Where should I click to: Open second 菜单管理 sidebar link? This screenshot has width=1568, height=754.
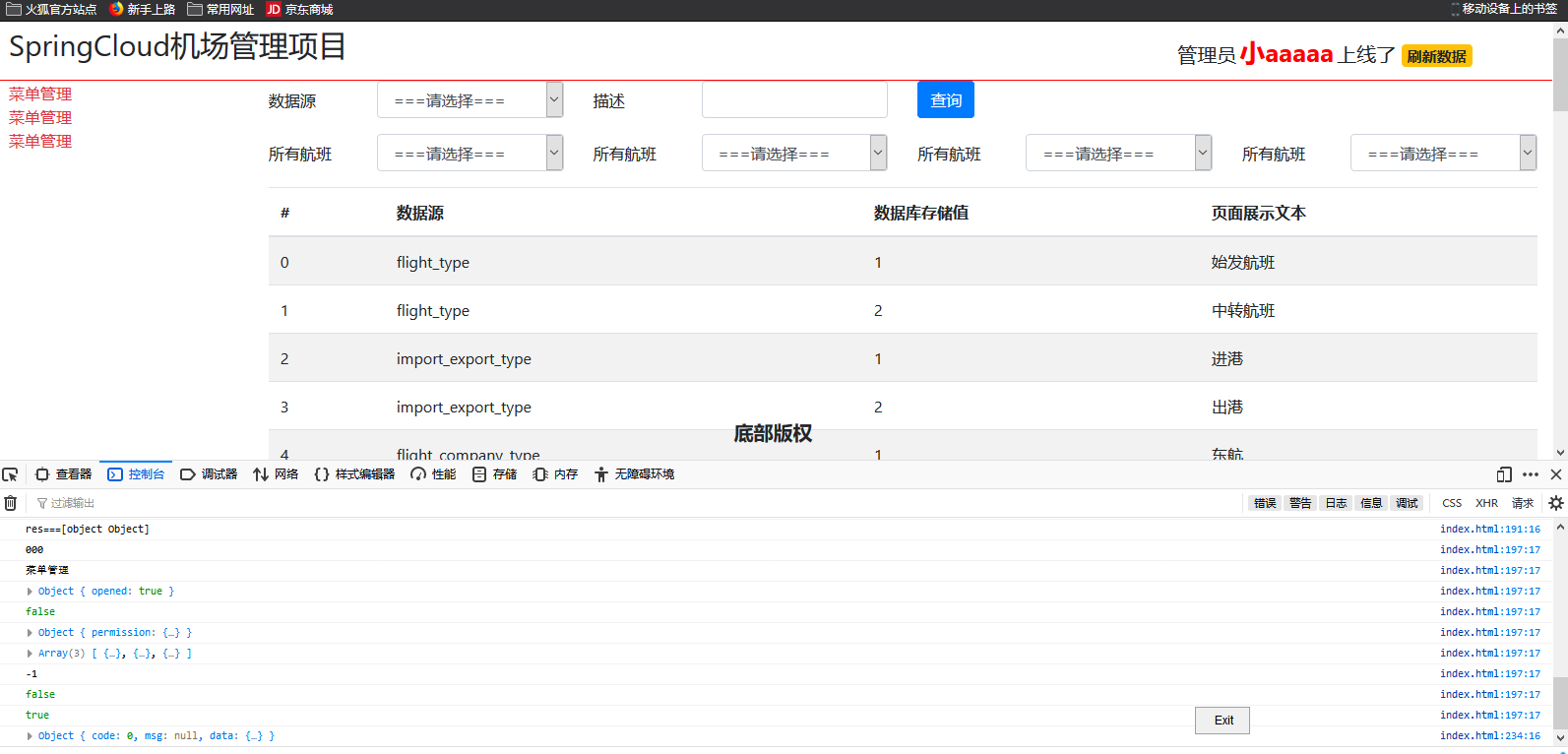[x=40, y=117]
